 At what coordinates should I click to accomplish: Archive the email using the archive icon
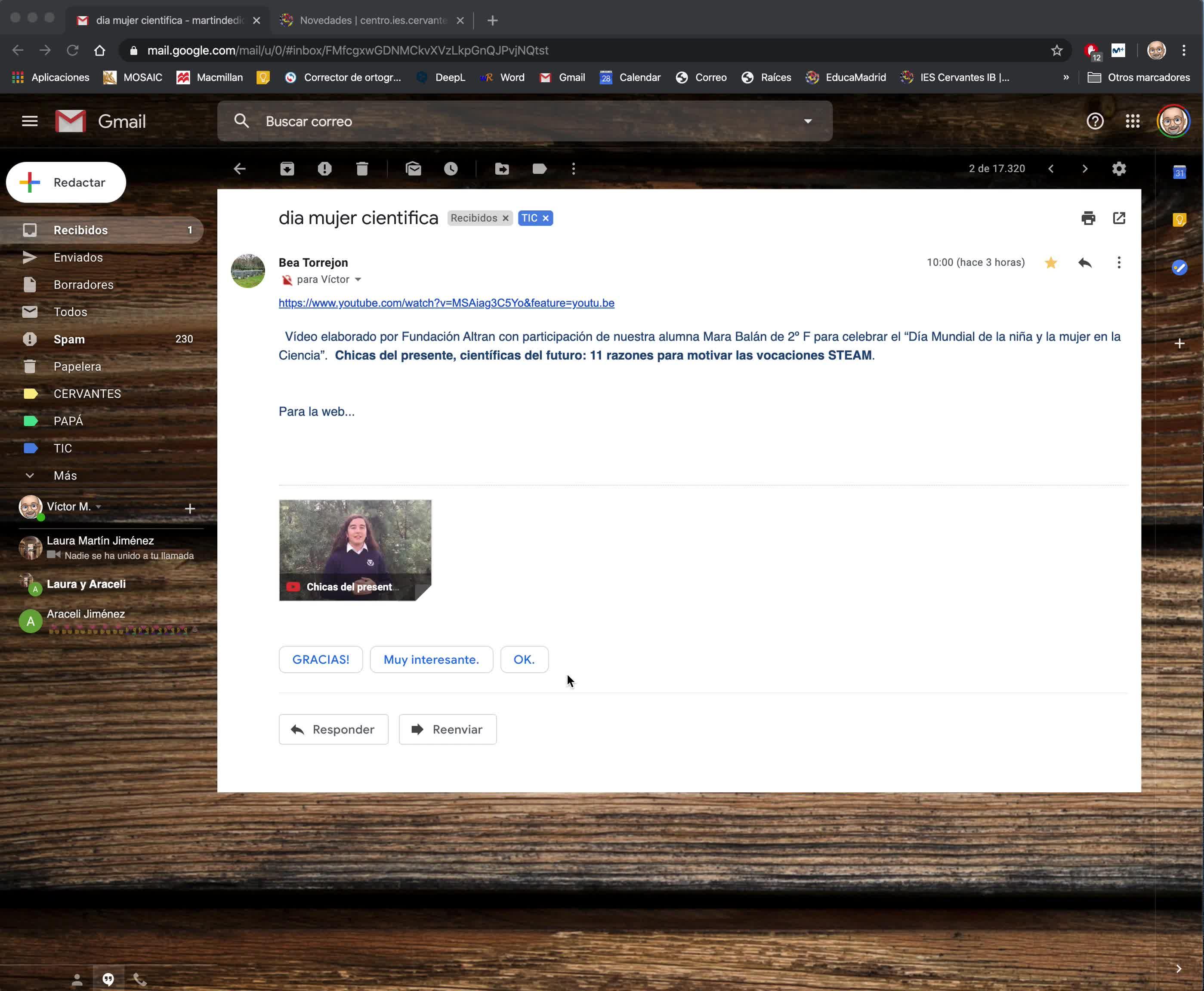tap(287, 169)
